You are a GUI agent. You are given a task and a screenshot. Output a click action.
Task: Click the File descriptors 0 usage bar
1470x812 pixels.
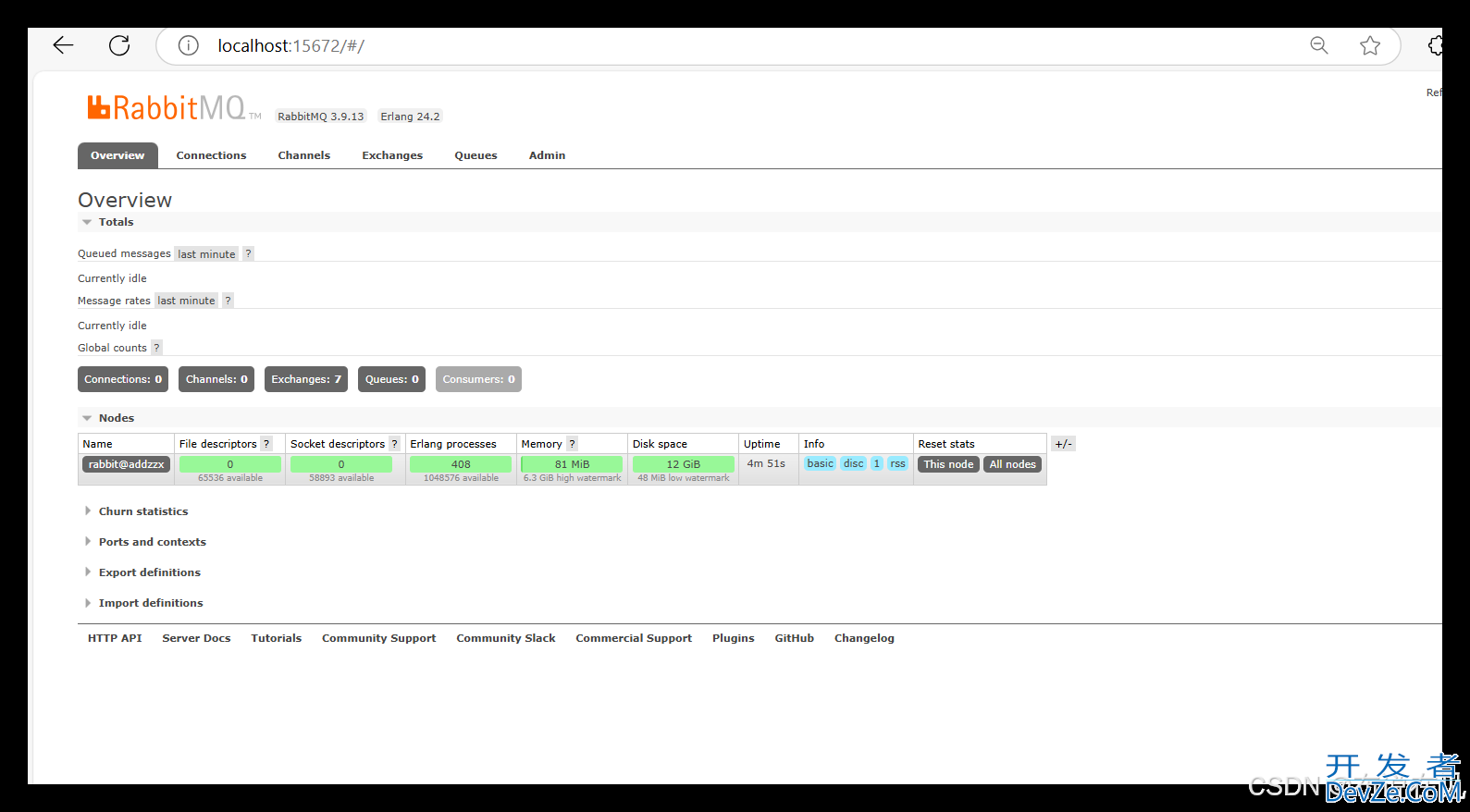229,464
